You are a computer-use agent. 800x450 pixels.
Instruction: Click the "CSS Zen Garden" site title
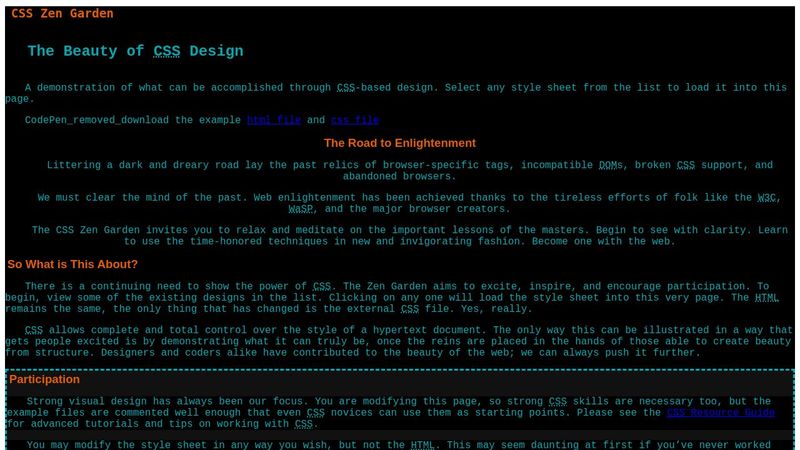[62, 14]
